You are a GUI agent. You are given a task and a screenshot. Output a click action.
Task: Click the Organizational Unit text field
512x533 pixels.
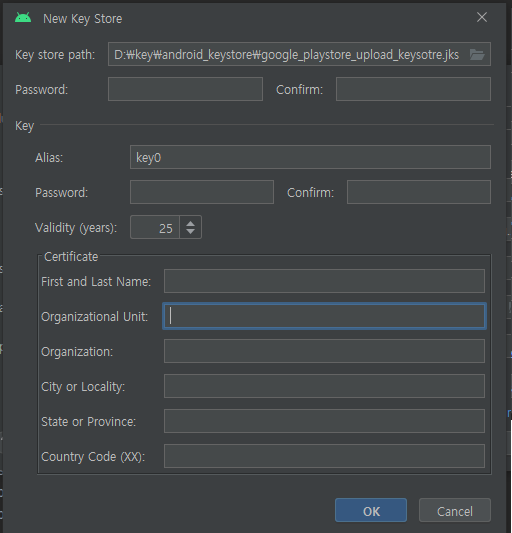point(324,316)
